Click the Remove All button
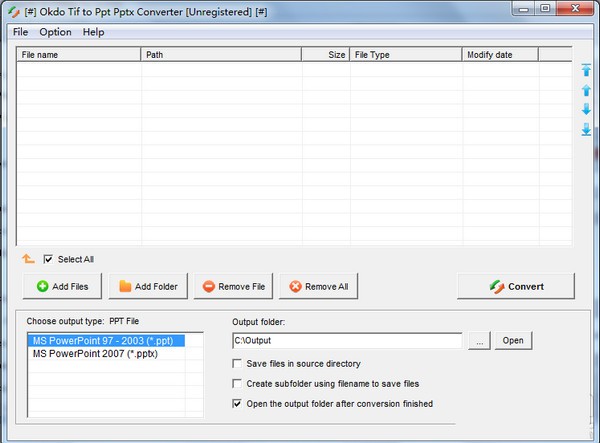 318,286
